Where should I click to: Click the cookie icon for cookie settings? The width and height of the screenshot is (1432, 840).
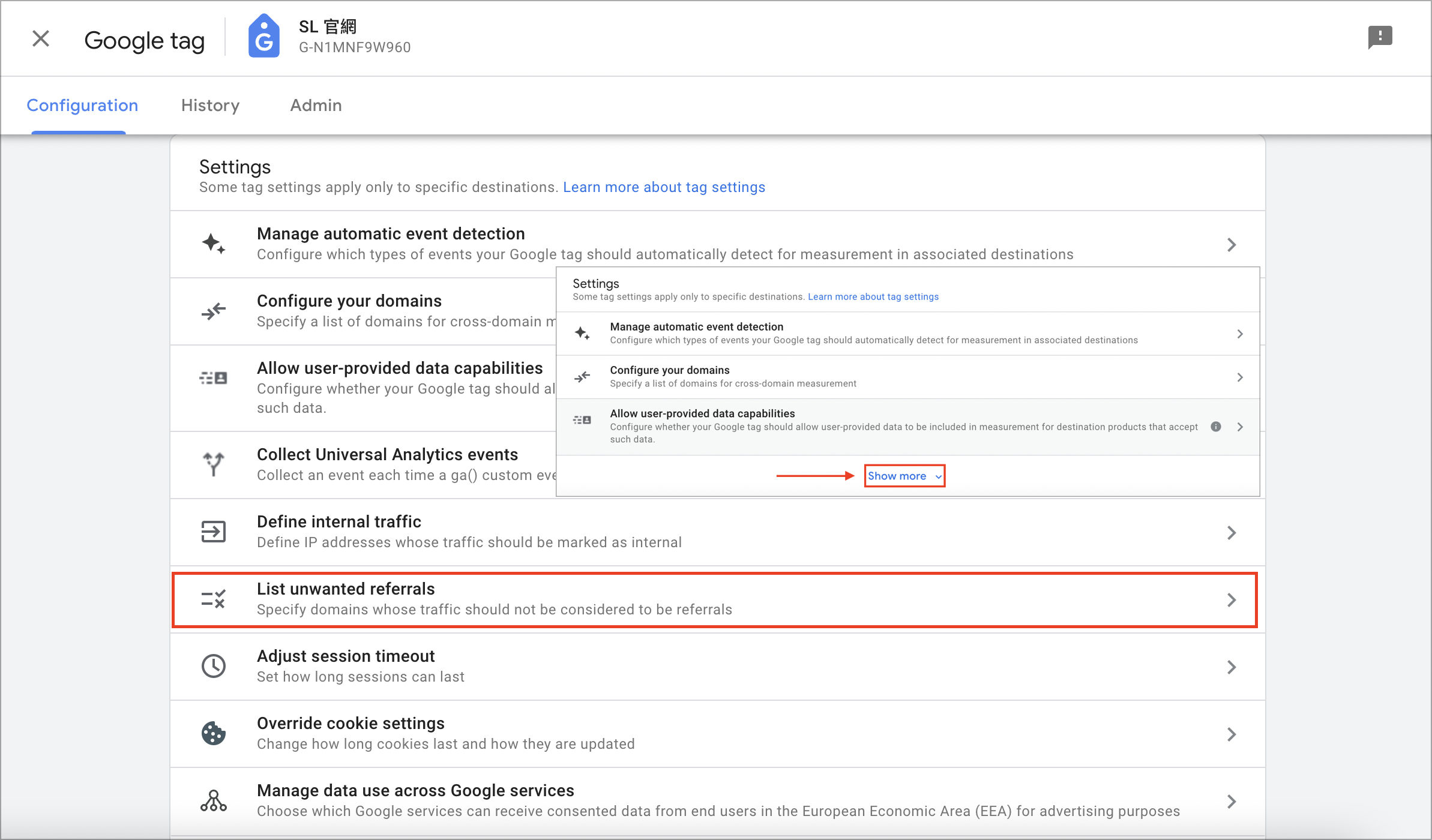coord(214,733)
